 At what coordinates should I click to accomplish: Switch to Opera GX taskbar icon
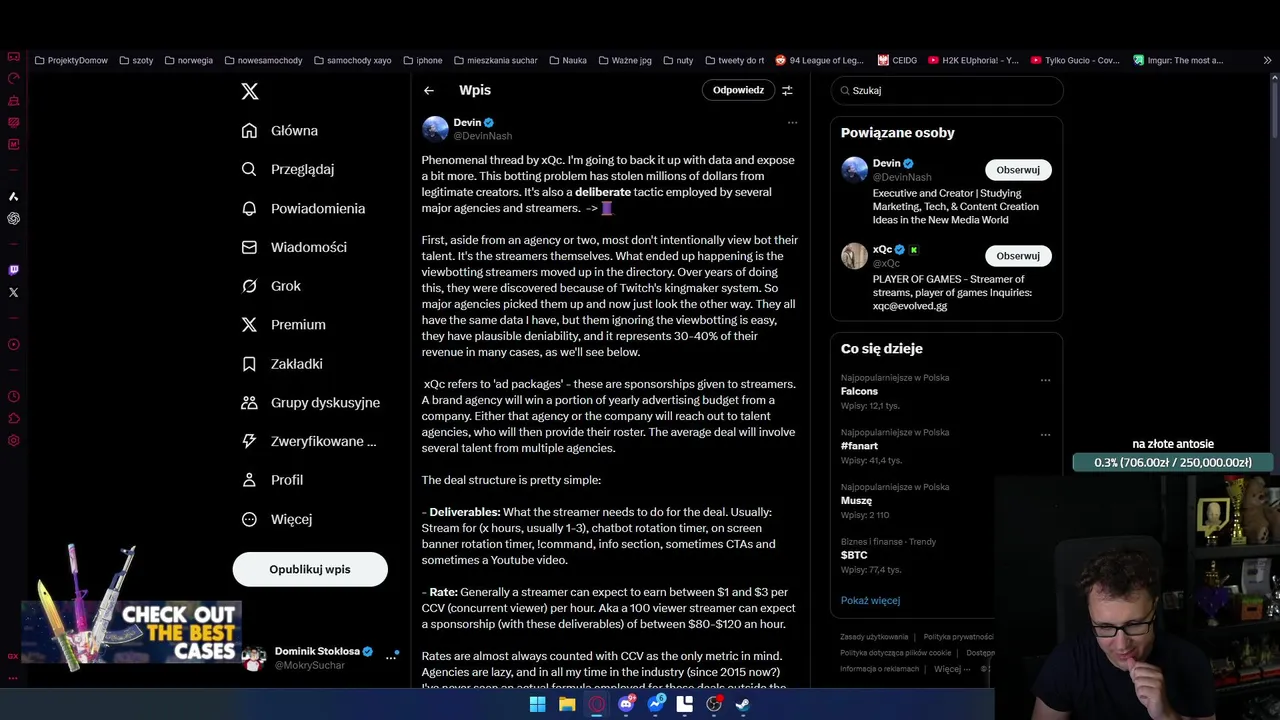pos(597,704)
